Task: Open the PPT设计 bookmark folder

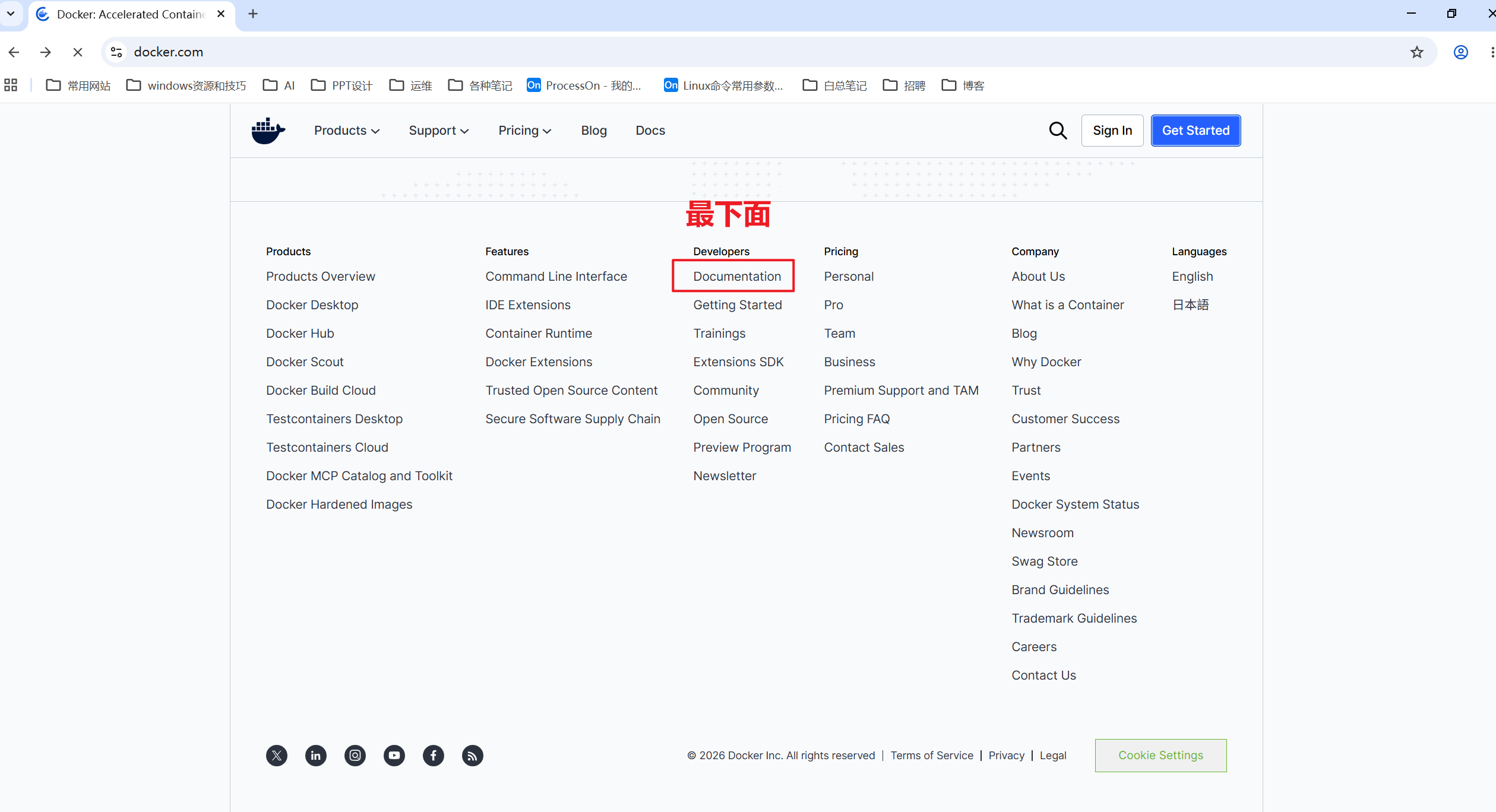Action: click(342, 85)
